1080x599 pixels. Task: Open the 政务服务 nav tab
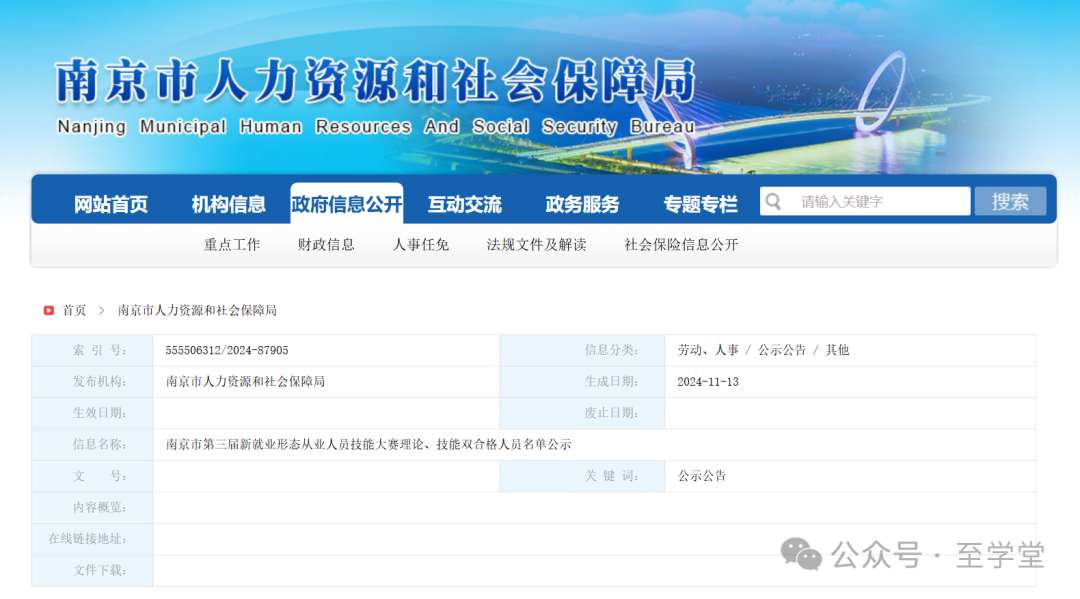(x=583, y=204)
